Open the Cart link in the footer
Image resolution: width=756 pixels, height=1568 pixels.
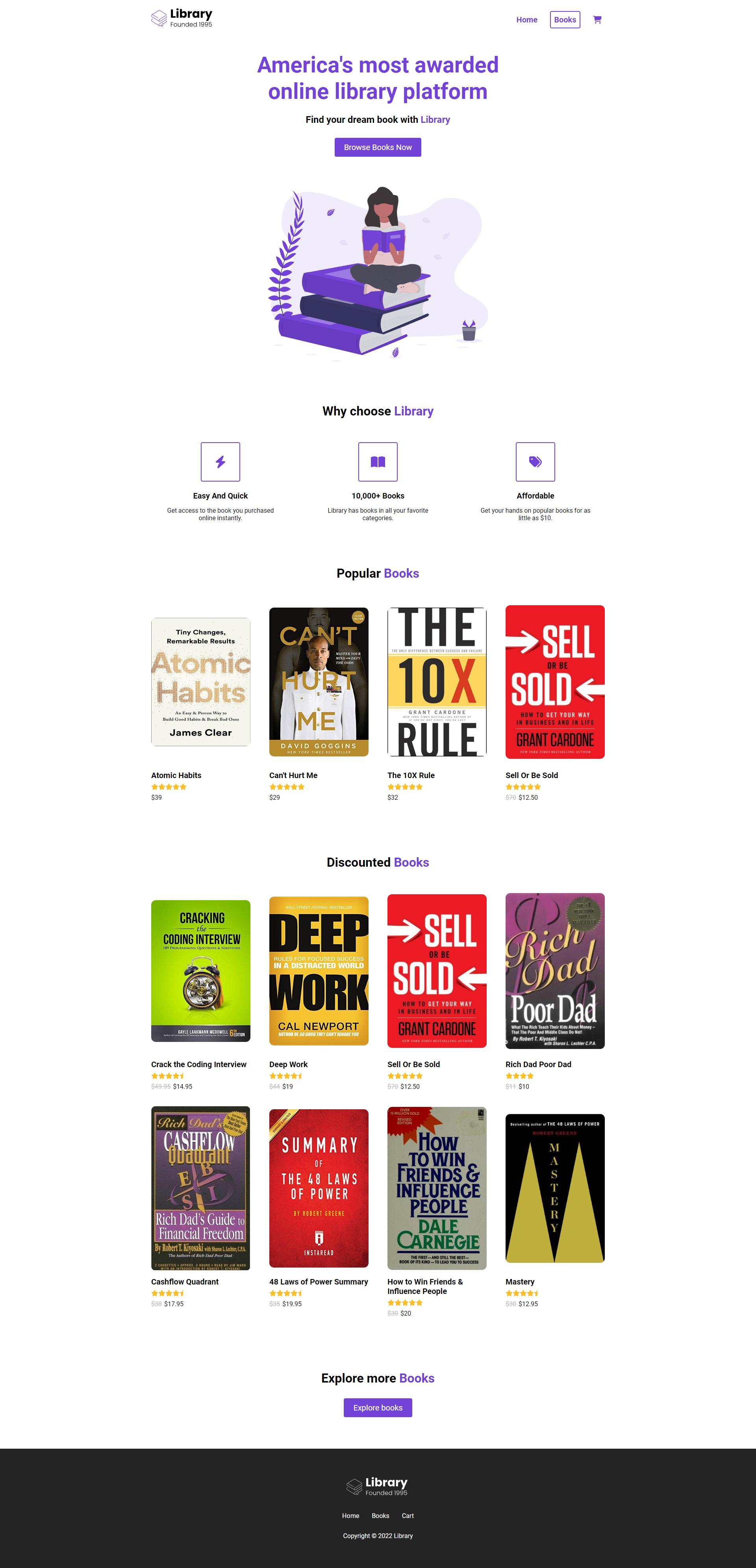tap(408, 1516)
